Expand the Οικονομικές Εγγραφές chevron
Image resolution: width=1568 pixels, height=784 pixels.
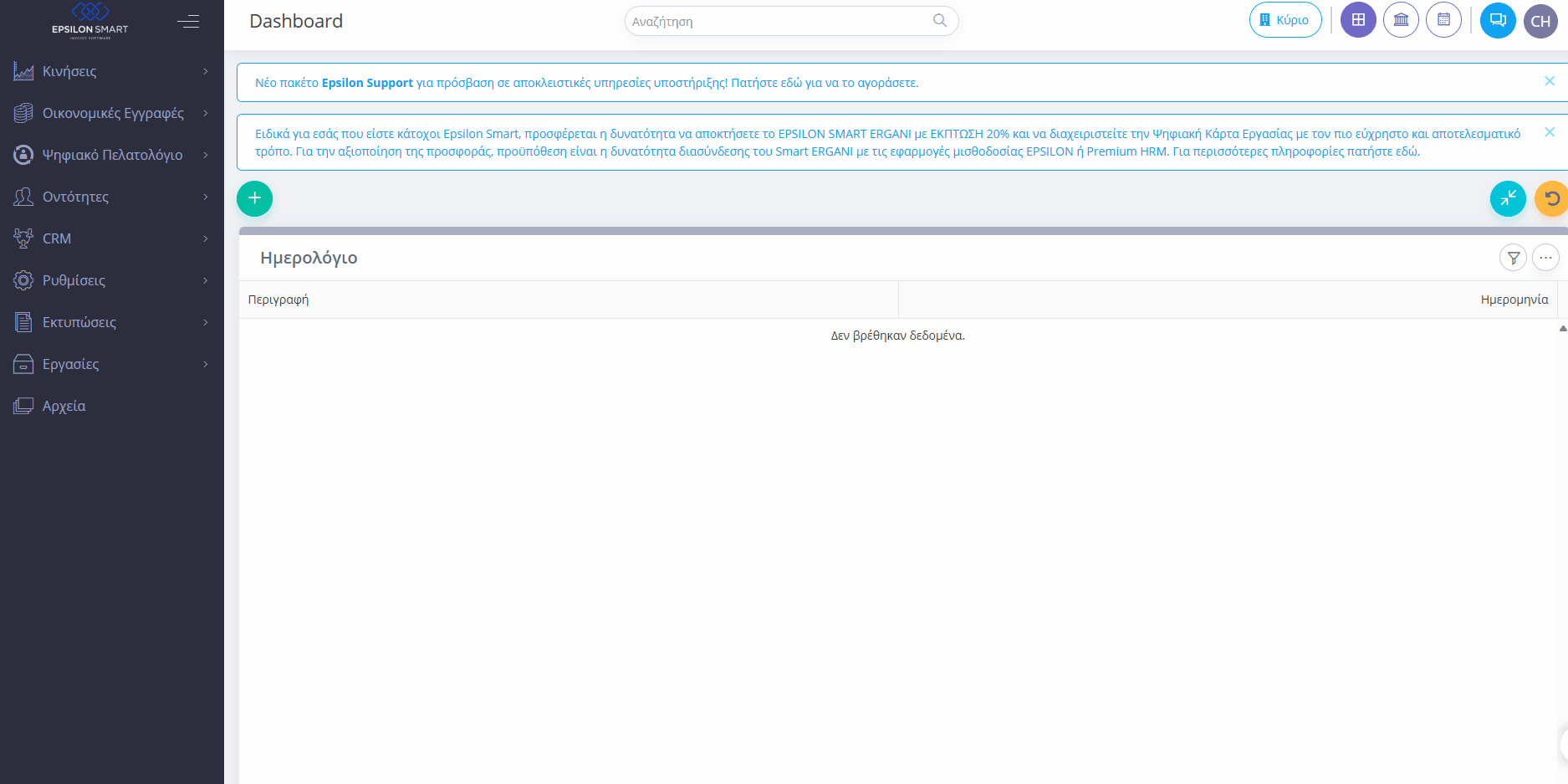pos(206,113)
